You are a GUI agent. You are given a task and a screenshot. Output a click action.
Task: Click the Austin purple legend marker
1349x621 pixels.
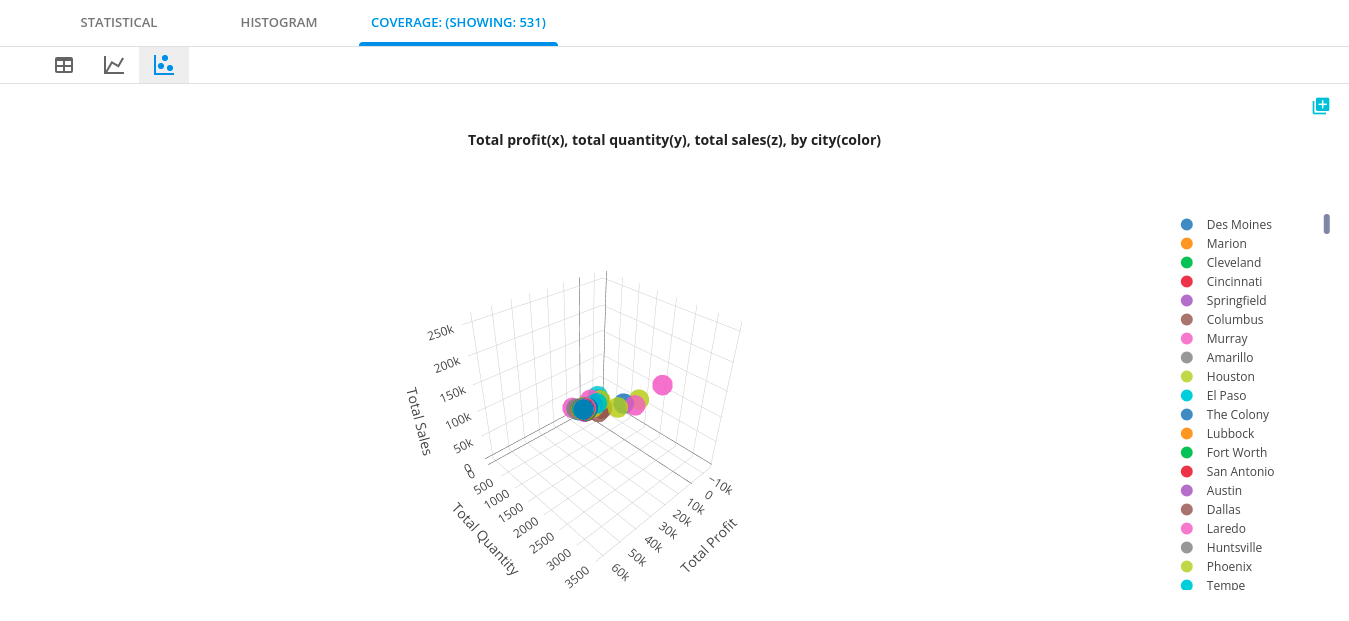(x=1187, y=491)
